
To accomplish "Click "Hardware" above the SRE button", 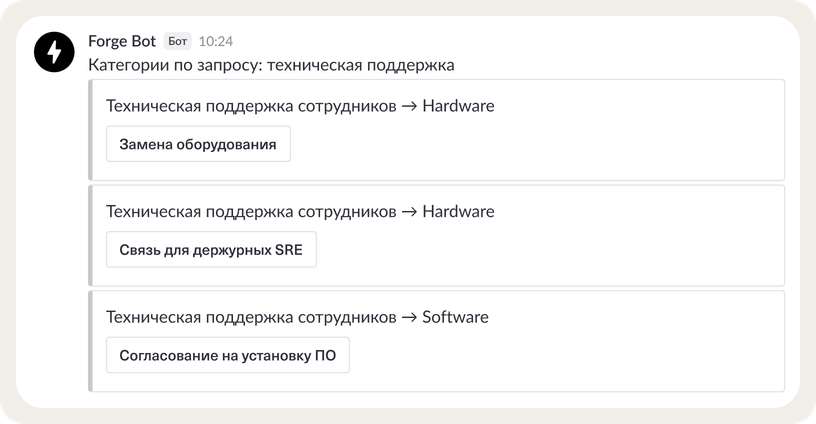I will coord(458,212).
